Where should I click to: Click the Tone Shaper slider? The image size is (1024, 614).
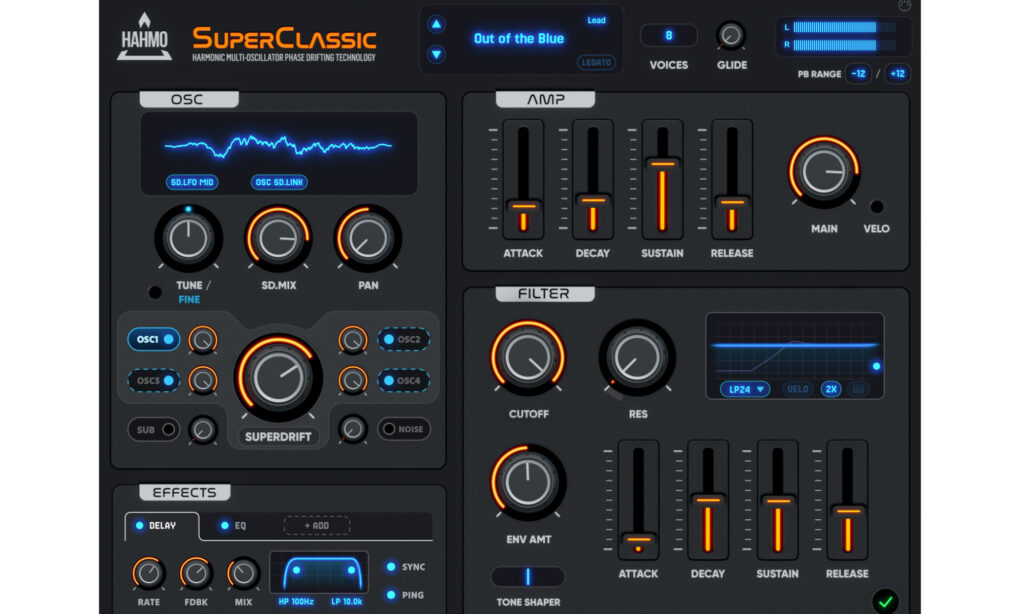pos(528,577)
